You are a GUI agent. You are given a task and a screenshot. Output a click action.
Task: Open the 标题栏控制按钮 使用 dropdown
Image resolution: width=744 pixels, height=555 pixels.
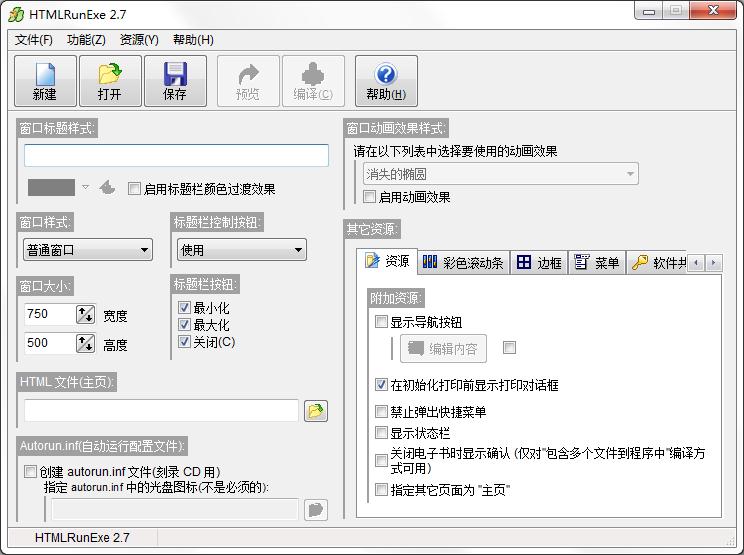tap(242, 250)
